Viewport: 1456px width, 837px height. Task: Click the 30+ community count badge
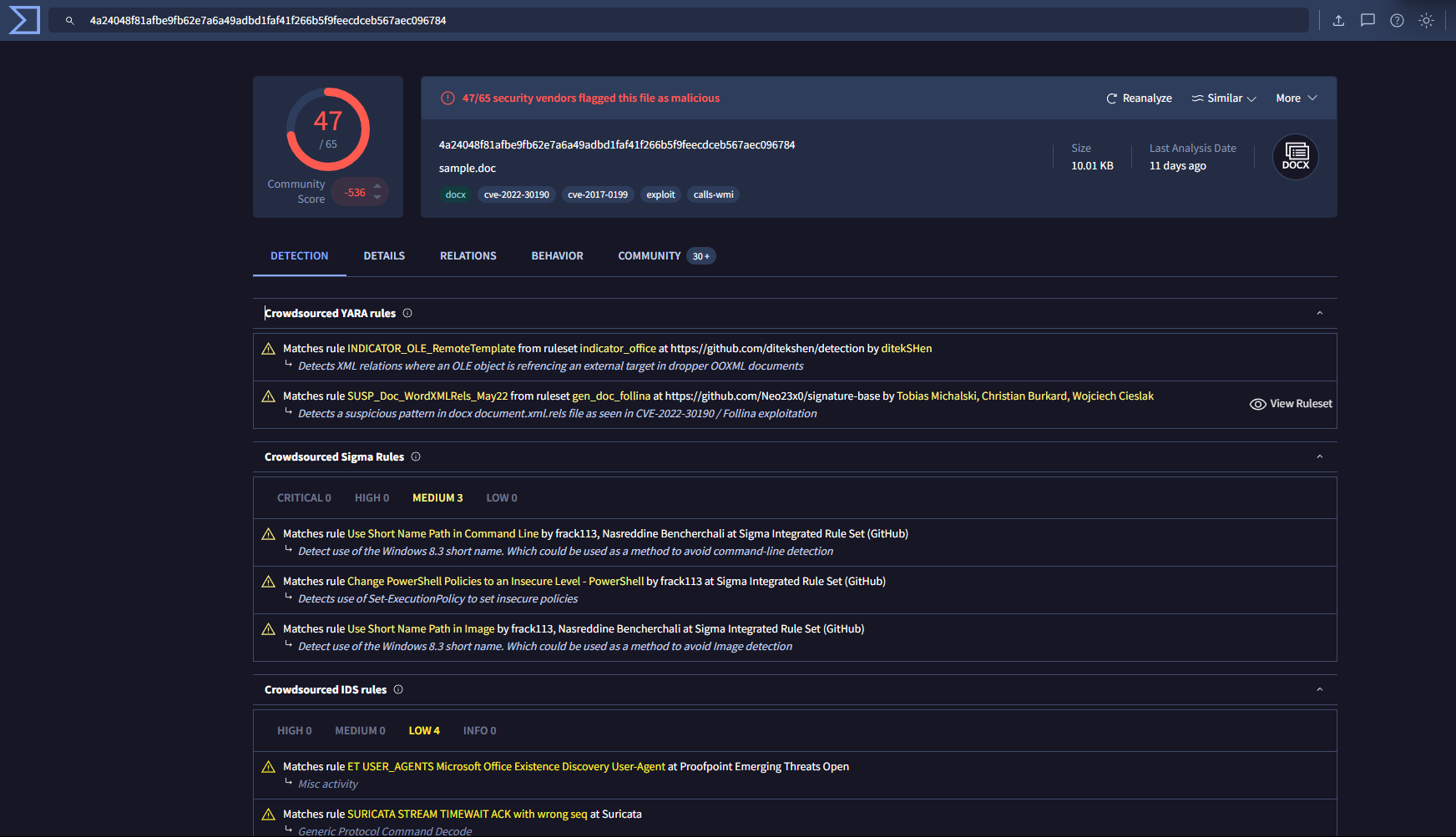(x=701, y=256)
